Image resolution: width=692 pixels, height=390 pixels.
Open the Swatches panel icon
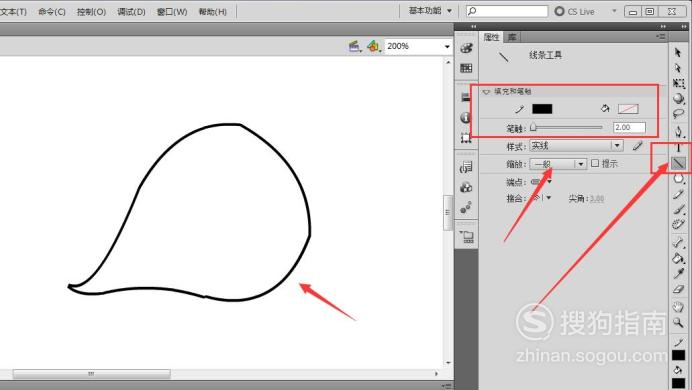[x=466, y=68]
